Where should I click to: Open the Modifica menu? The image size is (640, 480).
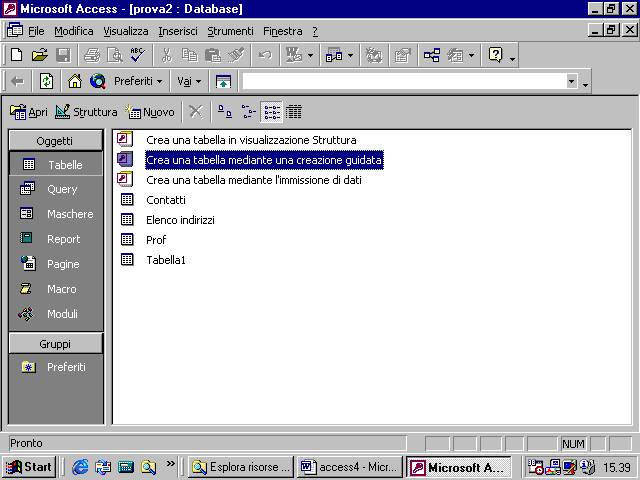pyautogui.click(x=74, y=31)
